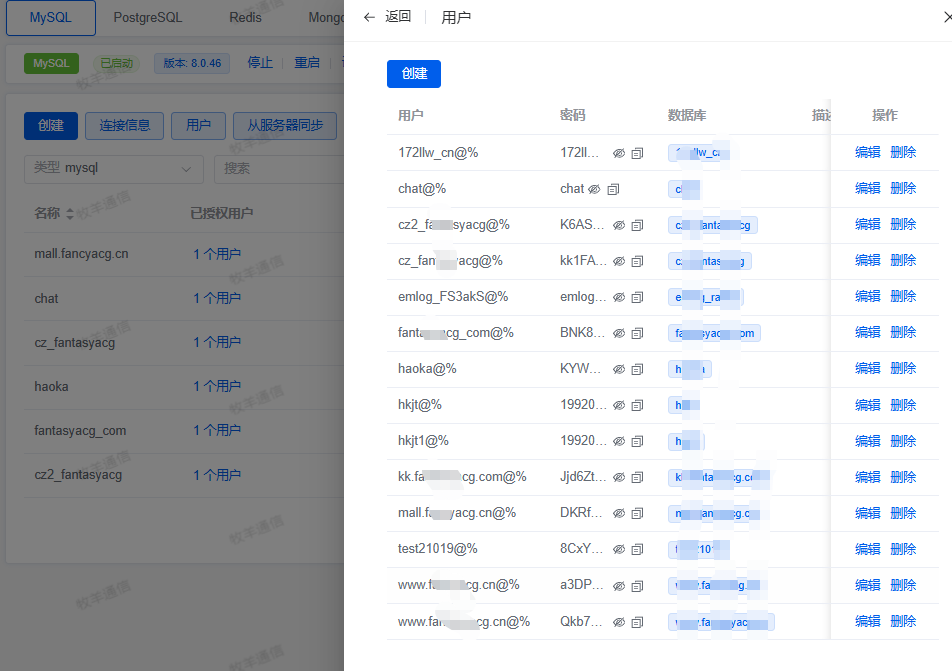Click the 搜索 search input field
The image size is (952, 671).
[x=279, y=169]
